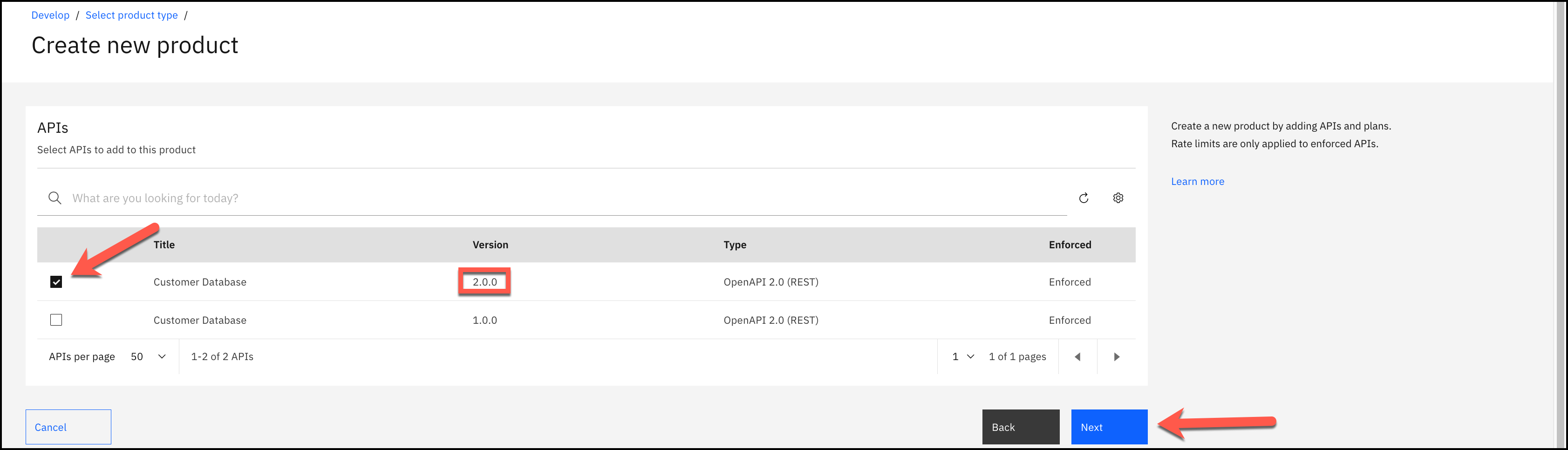The width and height of the screenshot is (1568, 450).
Task: Click the Title column header
Action: 164,245
